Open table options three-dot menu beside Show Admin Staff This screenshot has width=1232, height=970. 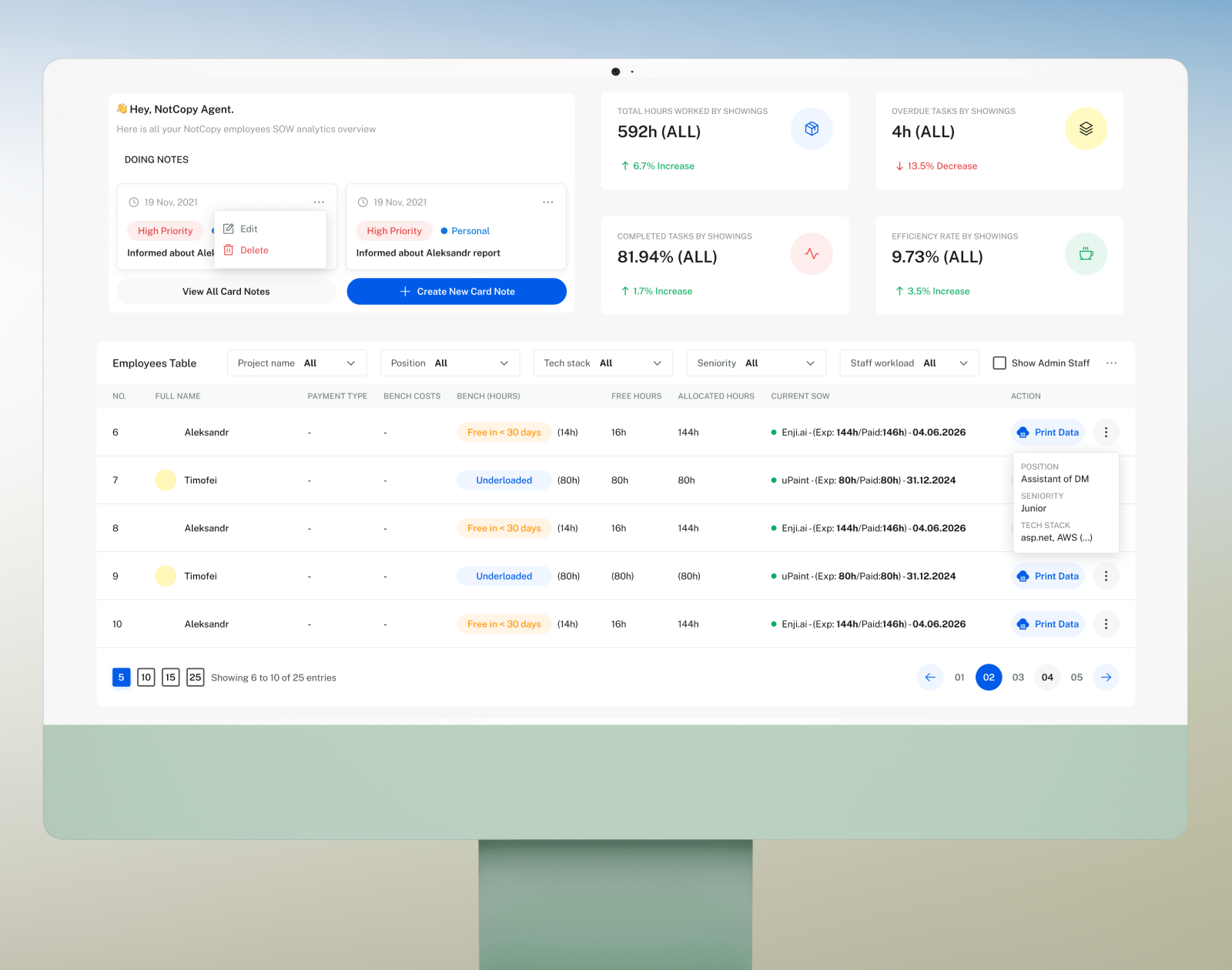[x=1111, y=363]
